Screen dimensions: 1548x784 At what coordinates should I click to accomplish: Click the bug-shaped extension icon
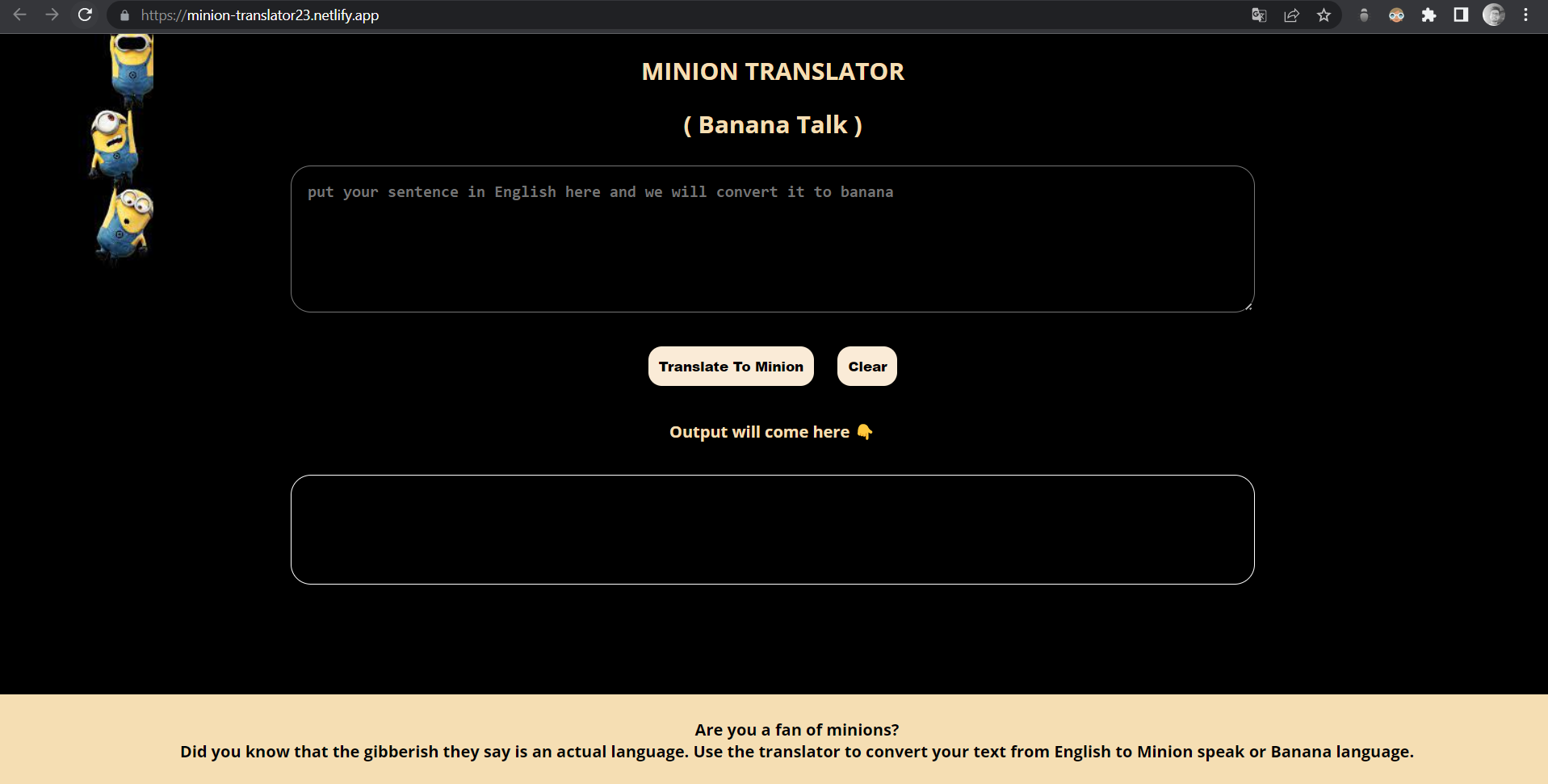pos(1365,15)
